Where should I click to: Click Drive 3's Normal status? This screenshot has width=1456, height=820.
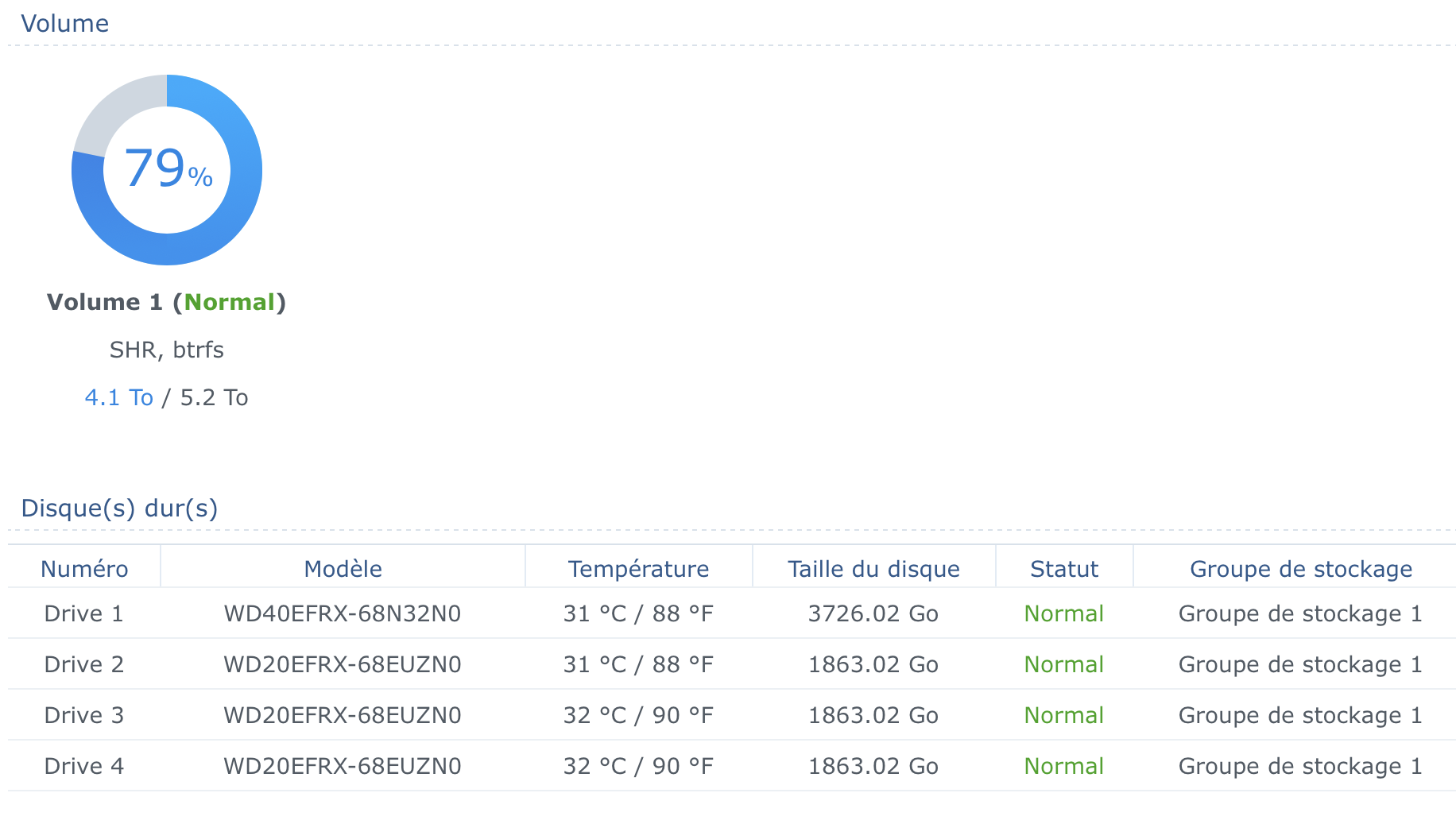pos(1064,715)
